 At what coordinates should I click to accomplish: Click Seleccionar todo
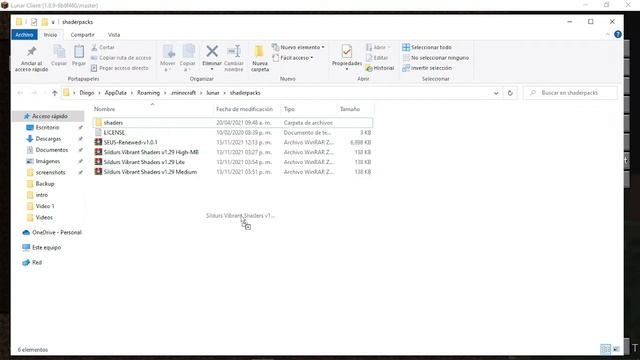[x=427, y=47]
